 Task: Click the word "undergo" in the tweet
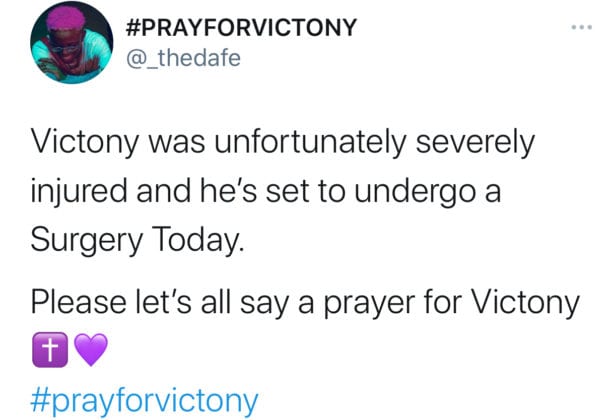[415, 192]
